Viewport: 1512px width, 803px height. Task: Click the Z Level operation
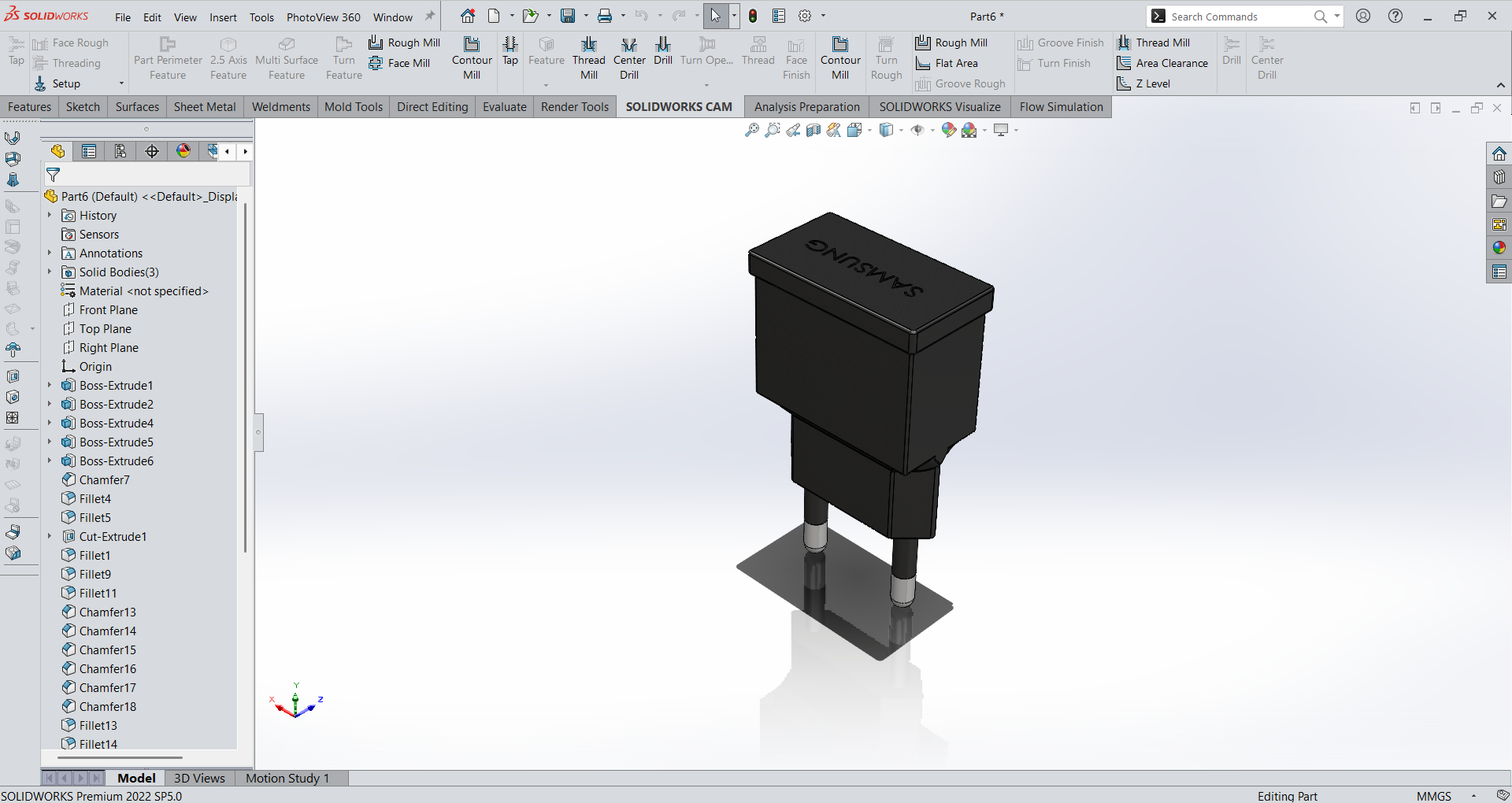[x=1143, y=83]
